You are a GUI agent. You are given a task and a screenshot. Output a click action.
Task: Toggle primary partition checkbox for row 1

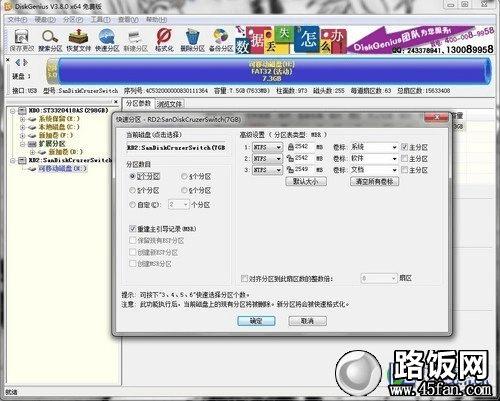point(404,147)
